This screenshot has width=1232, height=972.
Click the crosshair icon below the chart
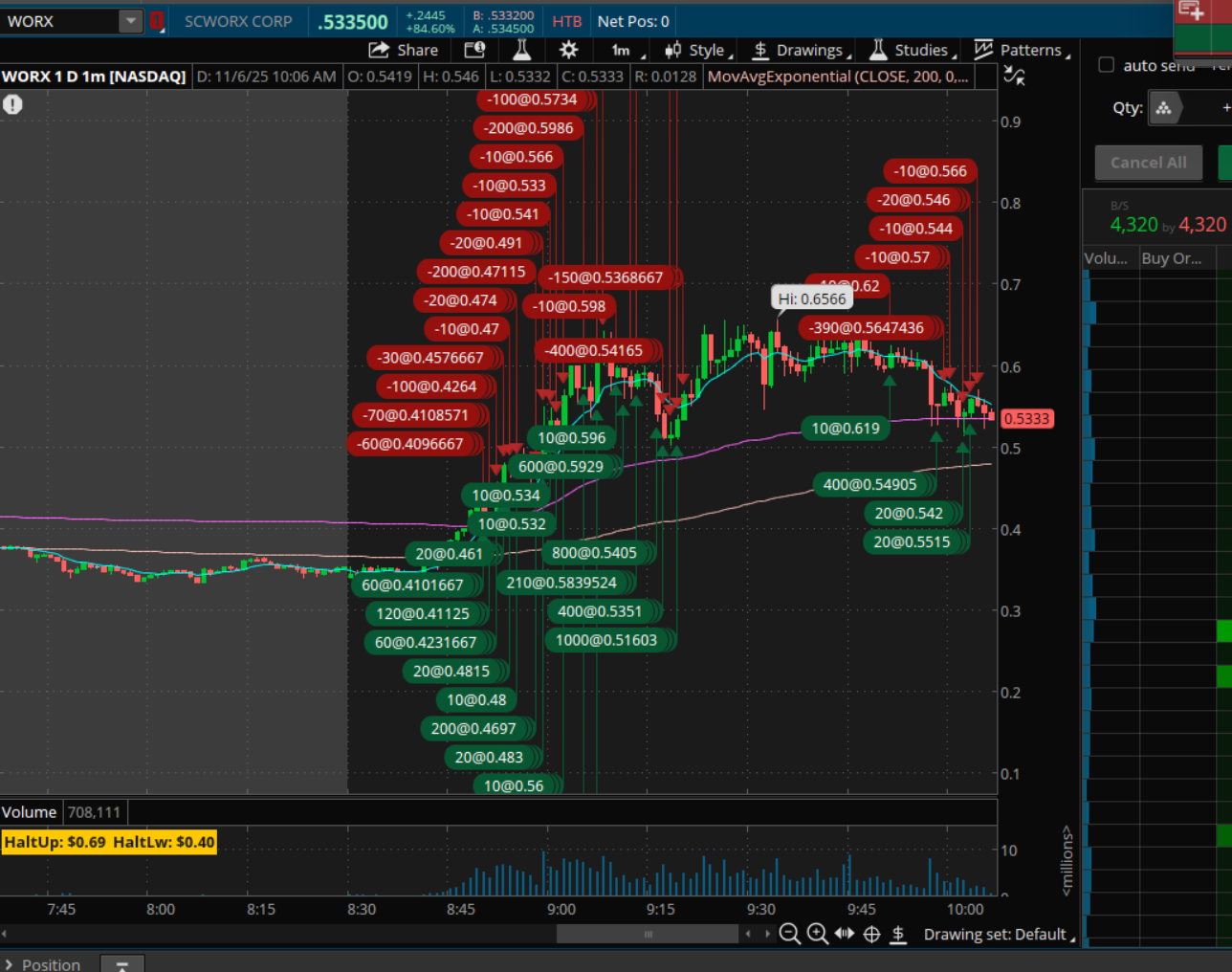click(871, 934)
